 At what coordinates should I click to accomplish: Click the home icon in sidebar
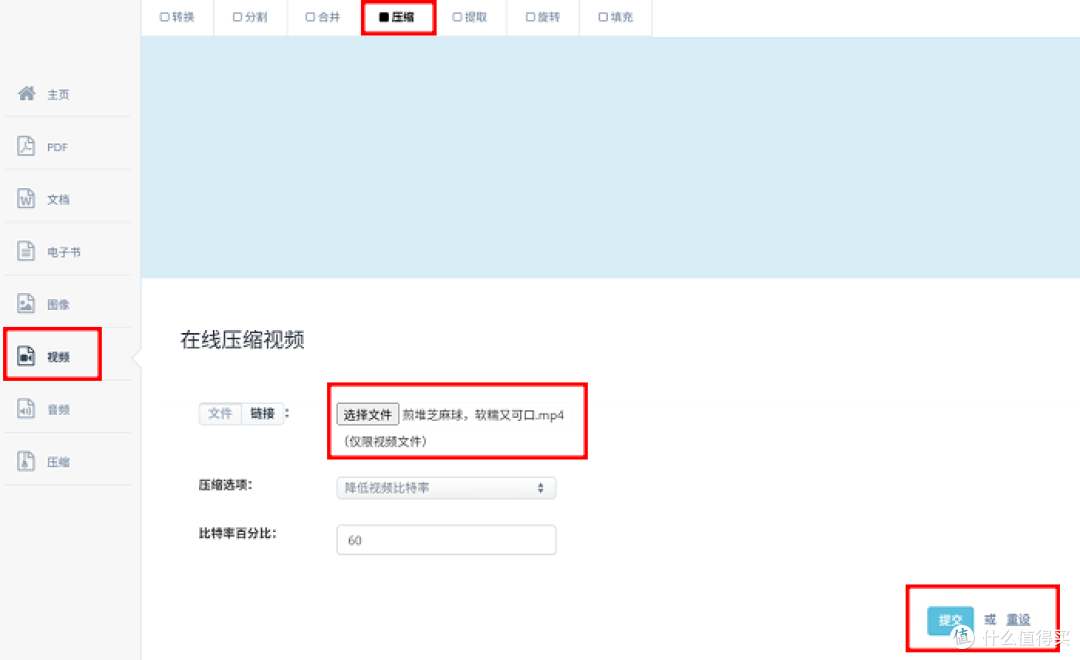pyautogui.click(x=26, y=93)
